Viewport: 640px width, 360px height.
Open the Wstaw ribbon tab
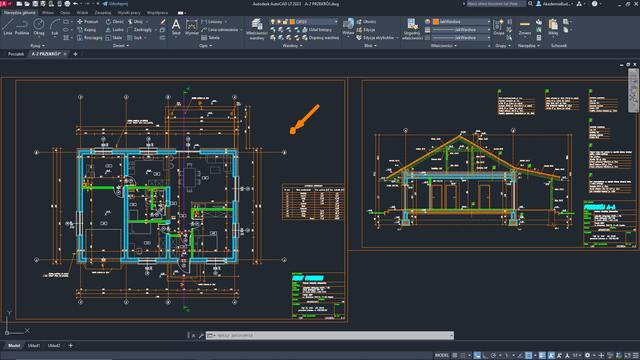click(x=48, y=13)
